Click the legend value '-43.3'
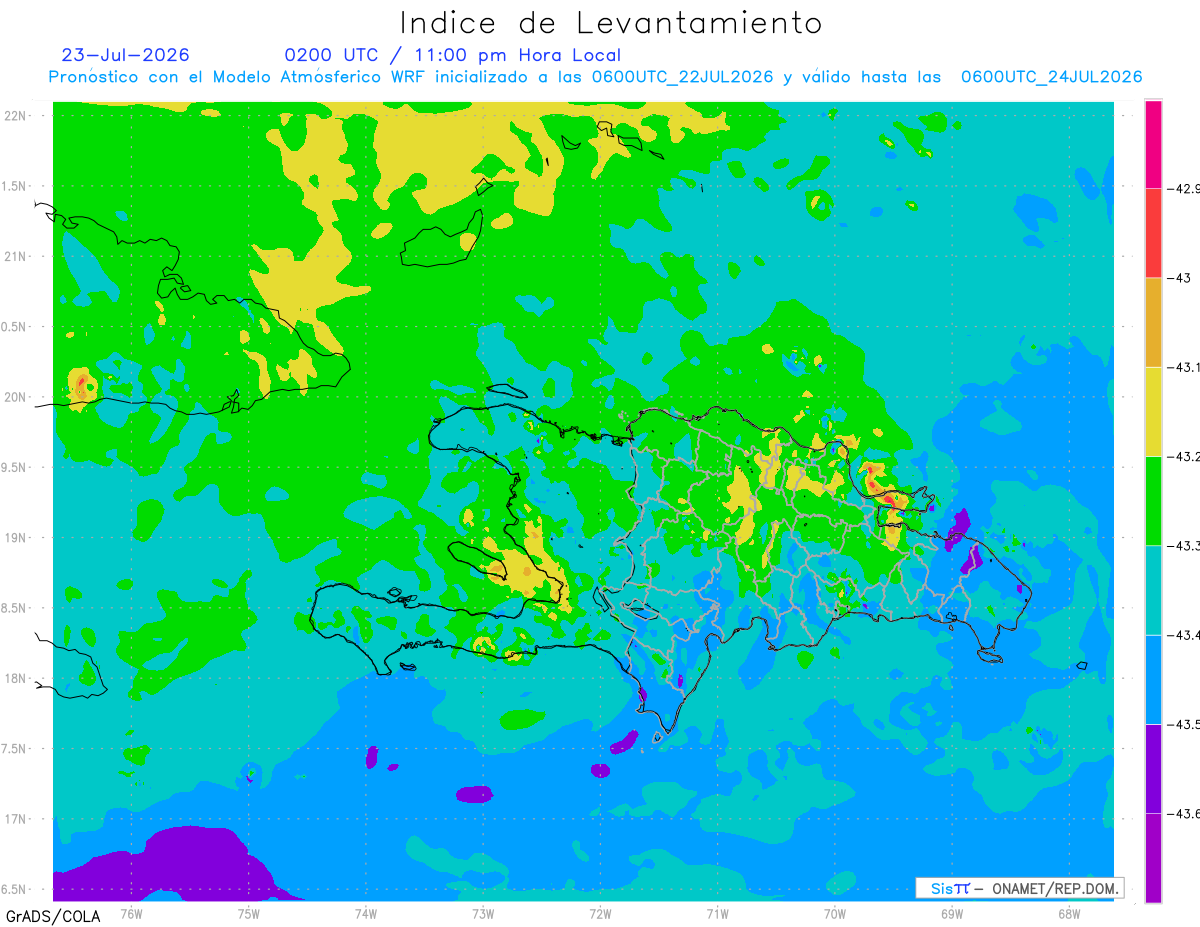Viewport: 1200px width, 927px height. 1183,545
